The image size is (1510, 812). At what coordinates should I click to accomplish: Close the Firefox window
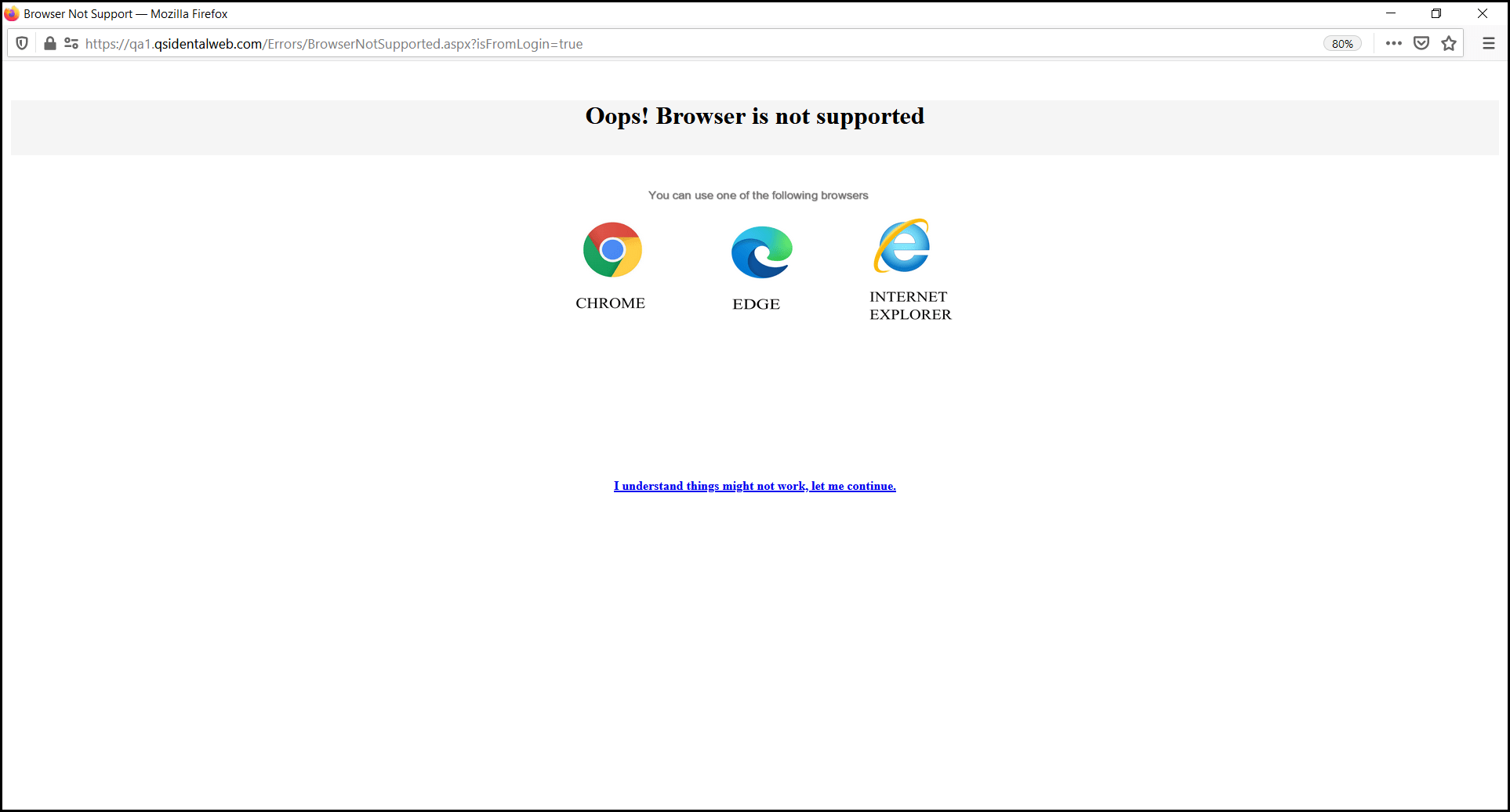pos(1483,13)
